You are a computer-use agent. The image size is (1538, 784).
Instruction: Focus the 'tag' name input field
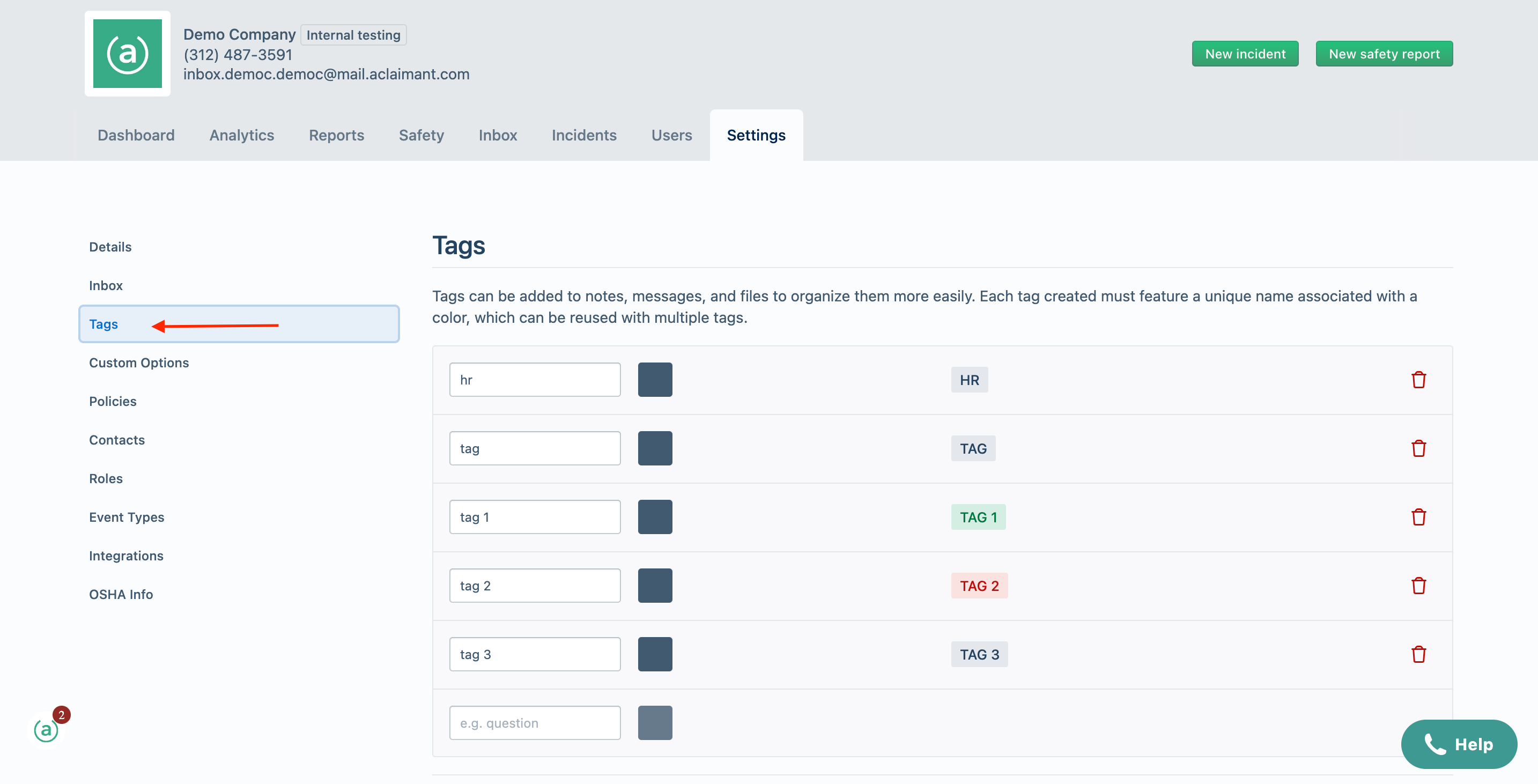click(535, 448)
